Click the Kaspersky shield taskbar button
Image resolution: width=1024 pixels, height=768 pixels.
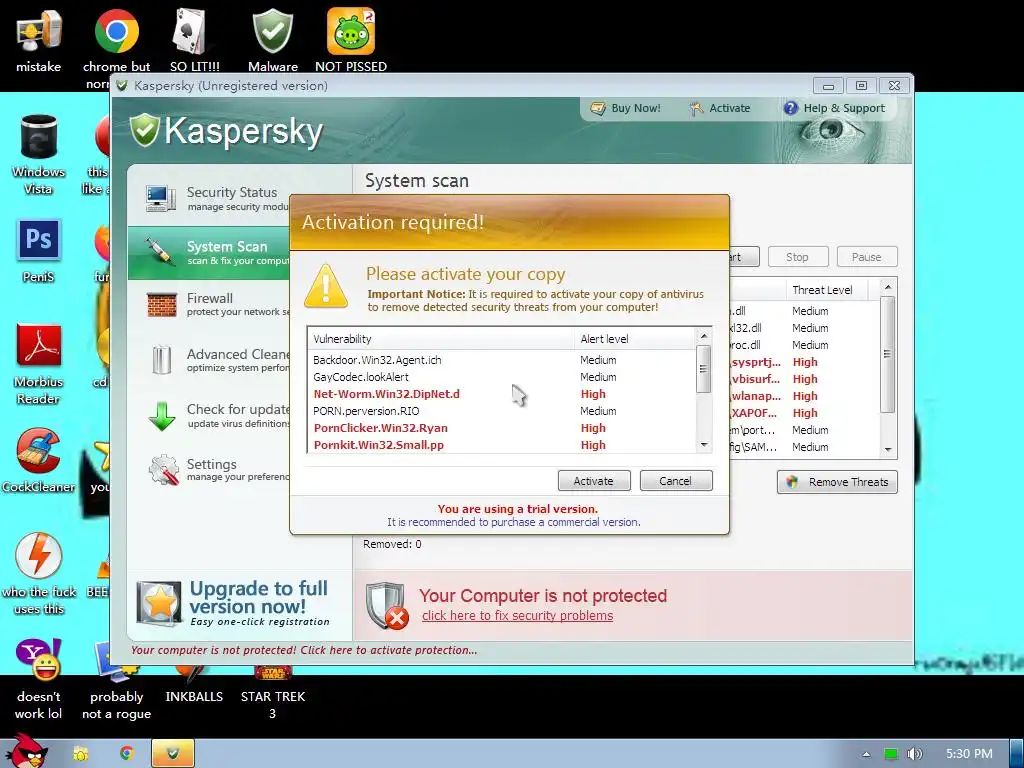click(173, 754)
